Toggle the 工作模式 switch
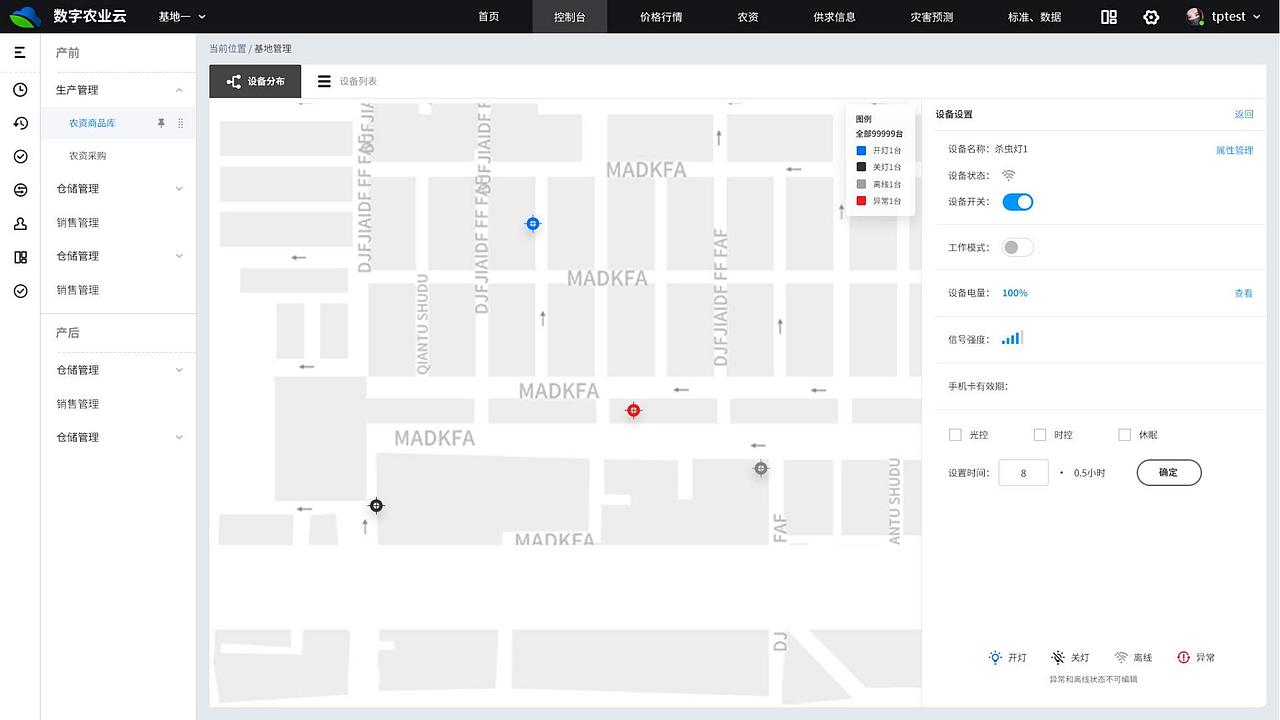 [1018, 247]
